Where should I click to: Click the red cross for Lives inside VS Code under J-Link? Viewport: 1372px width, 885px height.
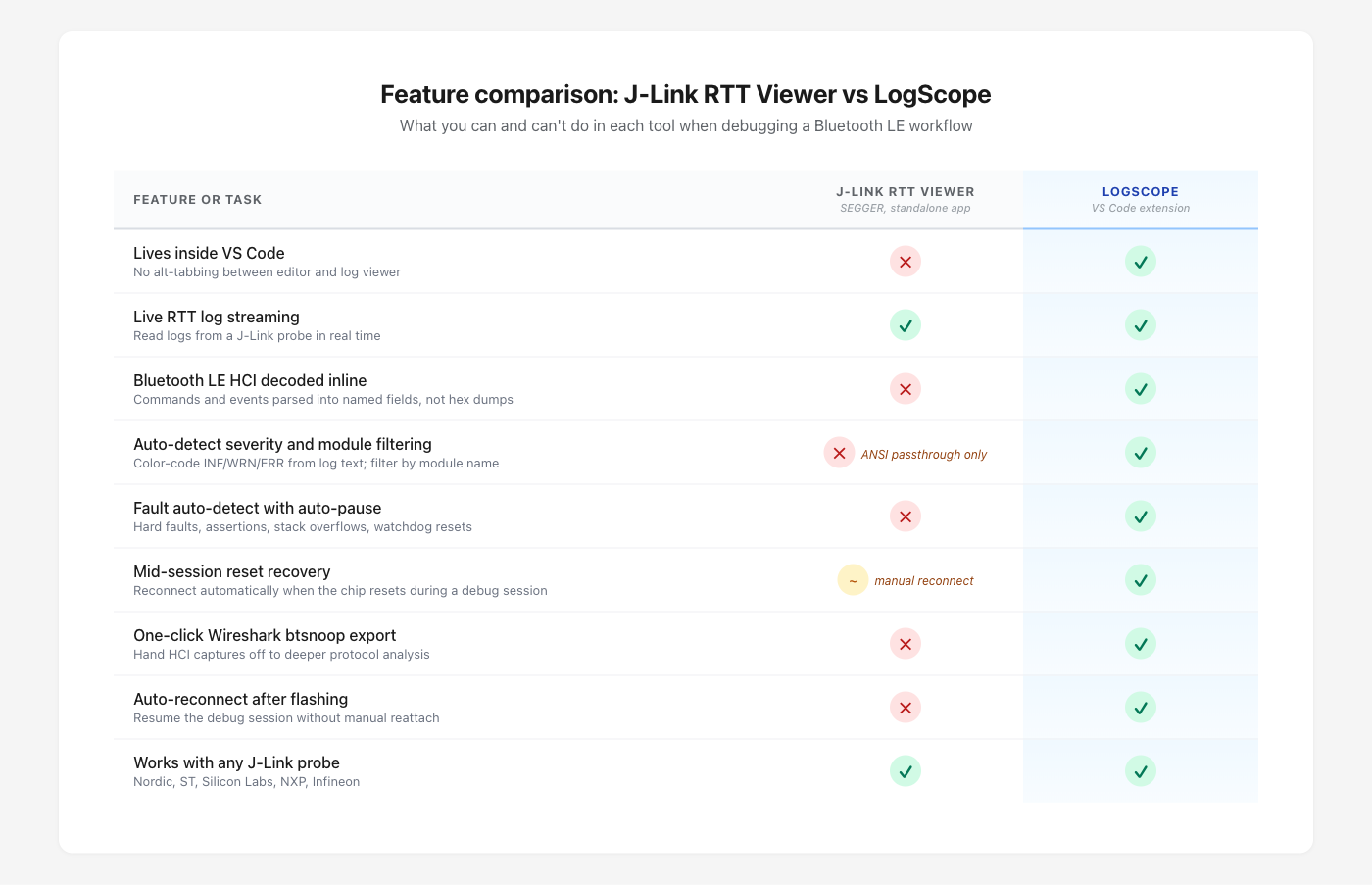point(906,262)
